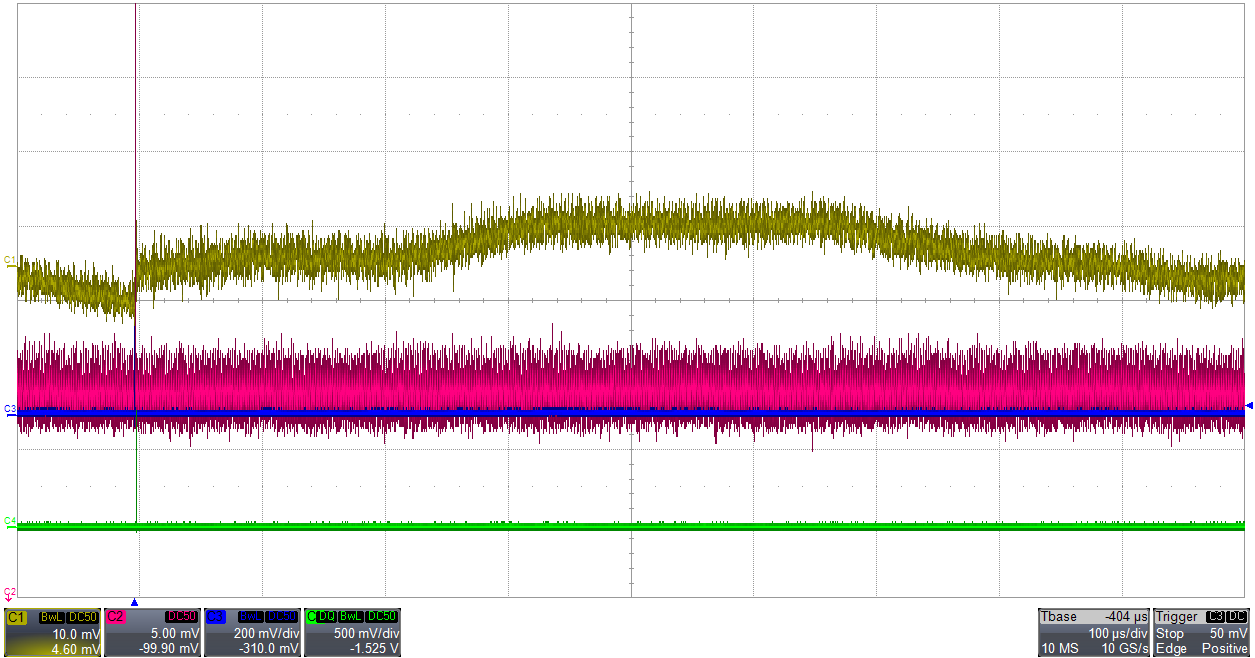Click the C3 scale value 200 mV/div

coord(265,634)
